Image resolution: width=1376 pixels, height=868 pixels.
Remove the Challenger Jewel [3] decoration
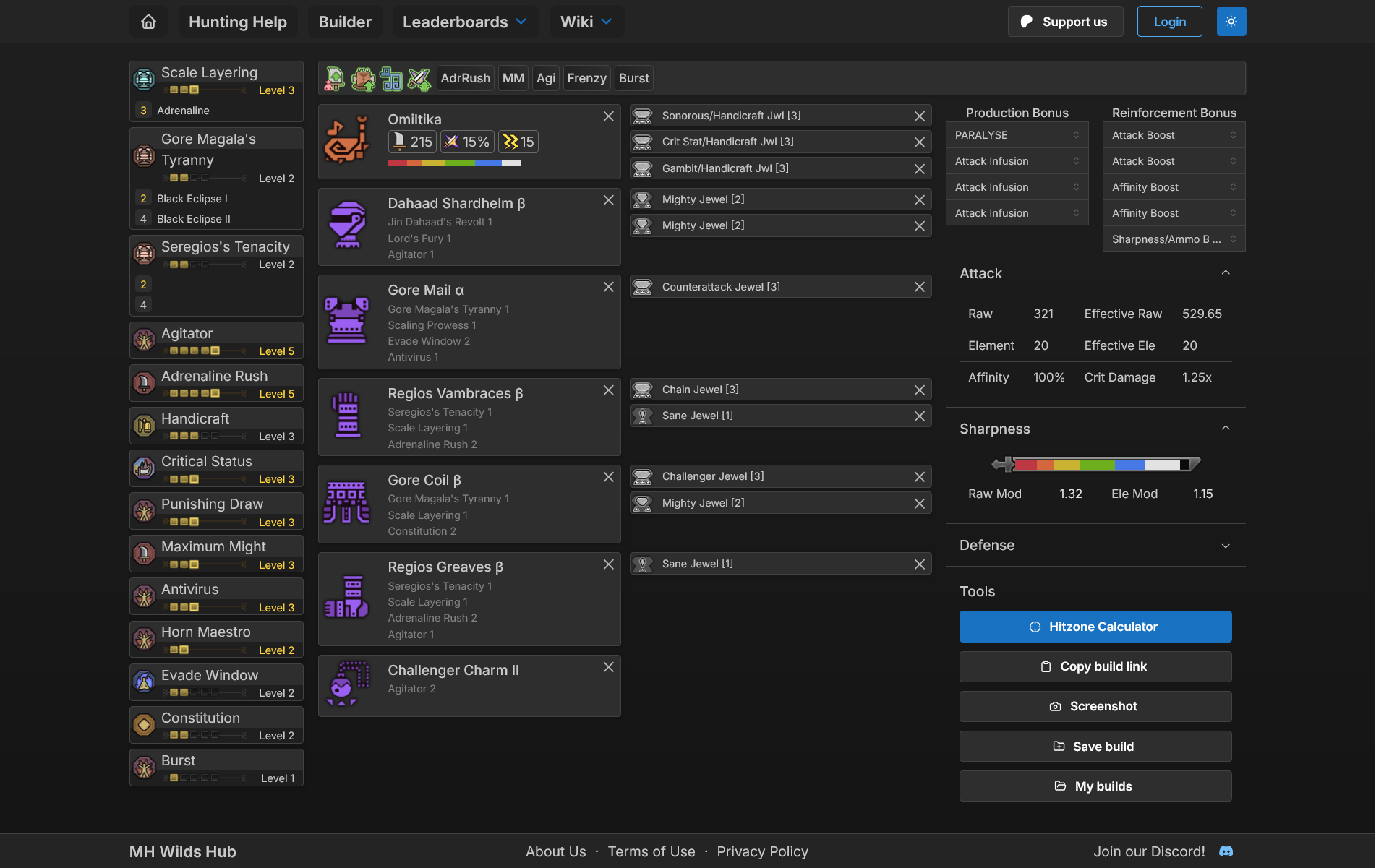coord(919,476)
